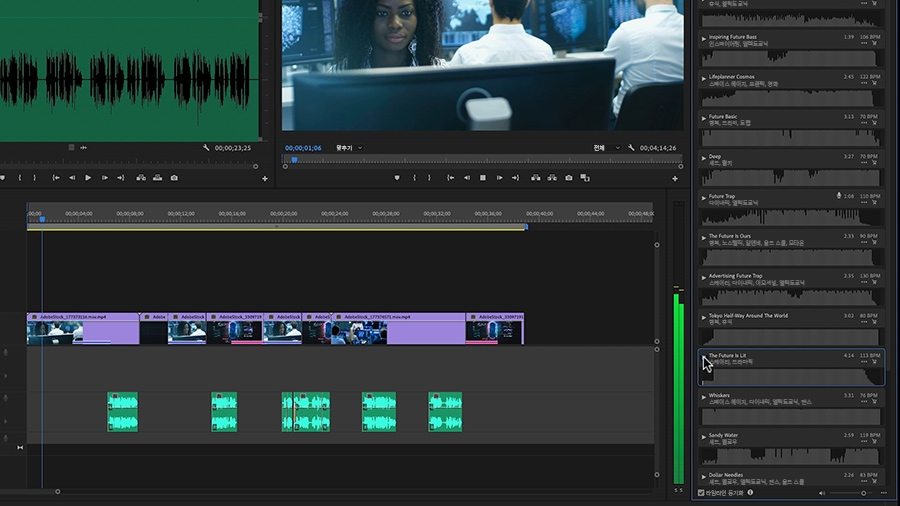Go to Out point in Source monitor

[121, 178]
